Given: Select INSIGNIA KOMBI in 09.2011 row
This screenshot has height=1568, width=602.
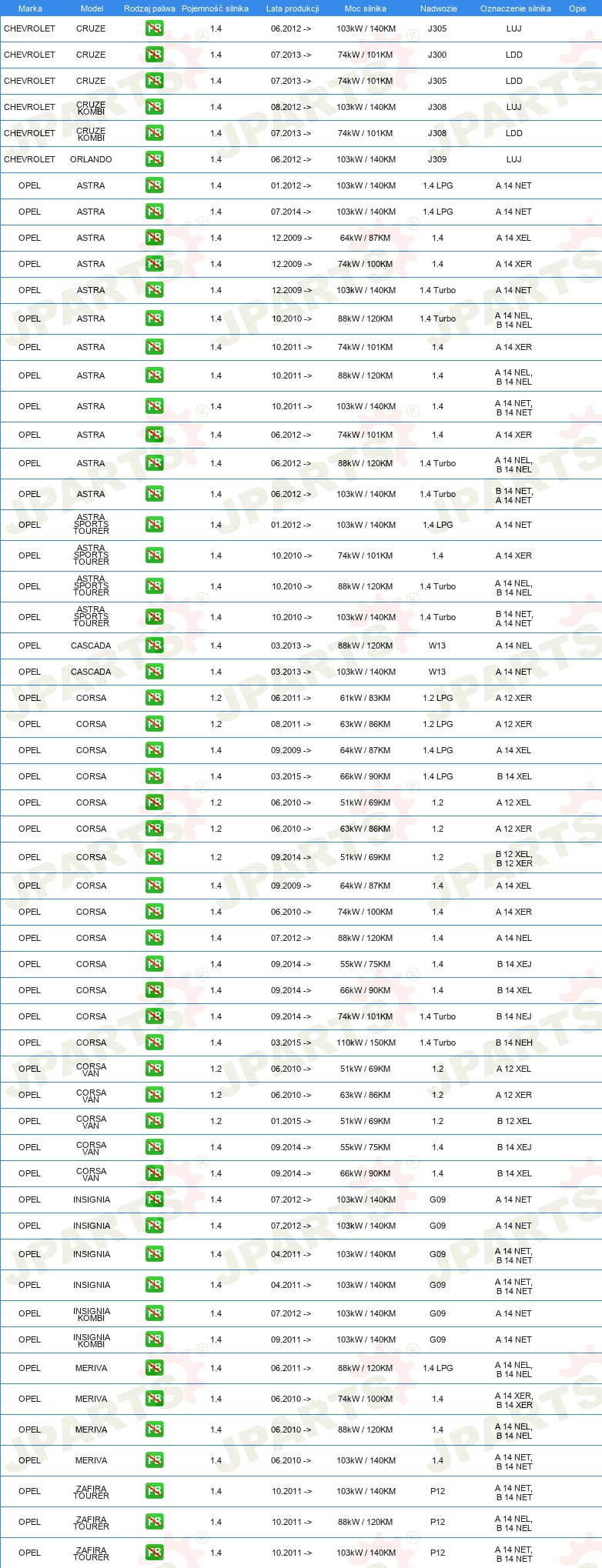Looking at the screenshot, I should click(92, 1340).
